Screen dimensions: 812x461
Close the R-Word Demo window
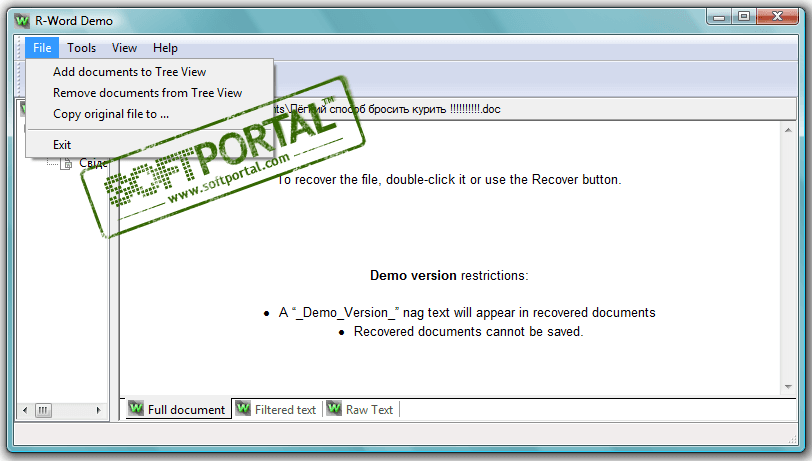[x=777, y=17]
